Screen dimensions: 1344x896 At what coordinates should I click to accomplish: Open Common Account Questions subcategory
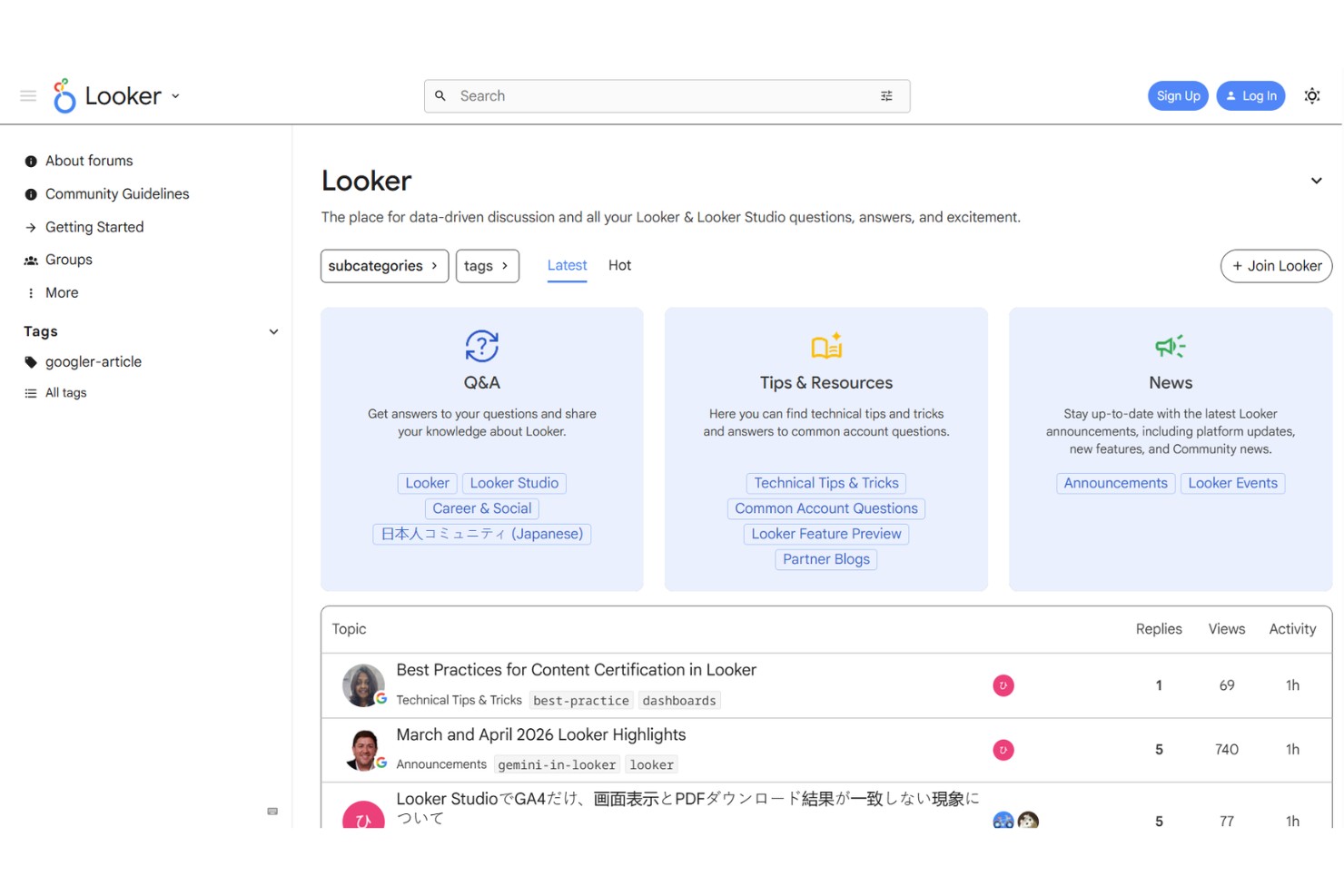pos(826,508)
